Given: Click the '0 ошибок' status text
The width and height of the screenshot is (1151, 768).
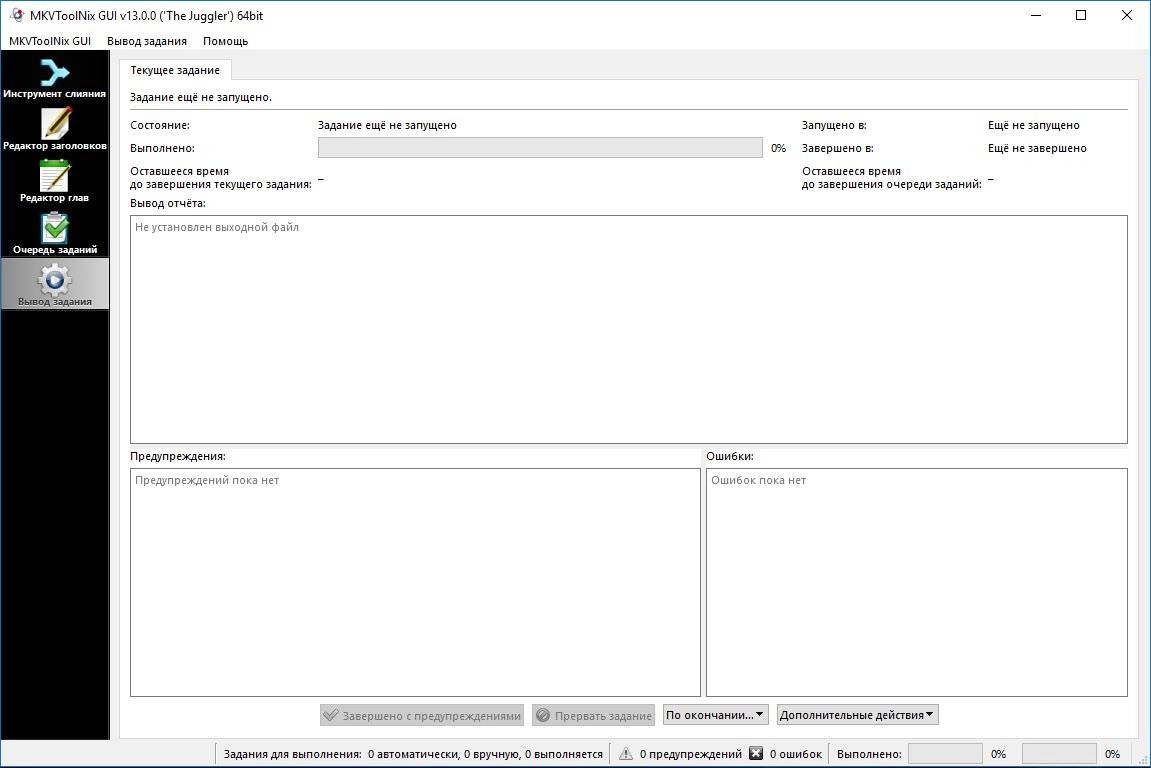Looking at the screenshot, I should (x=796, y=754).
